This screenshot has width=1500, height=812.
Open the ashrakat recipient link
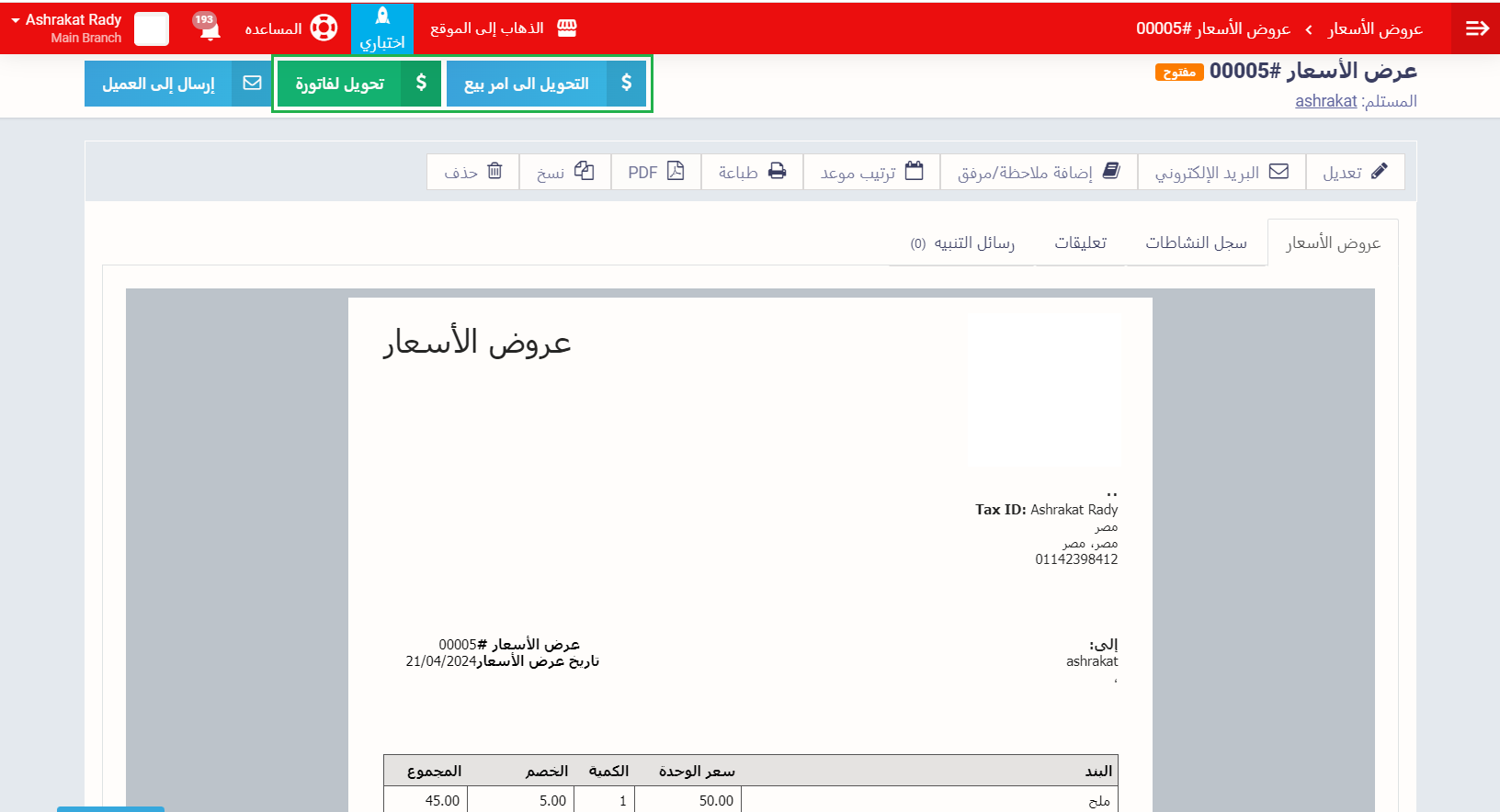click(1325, 101)
